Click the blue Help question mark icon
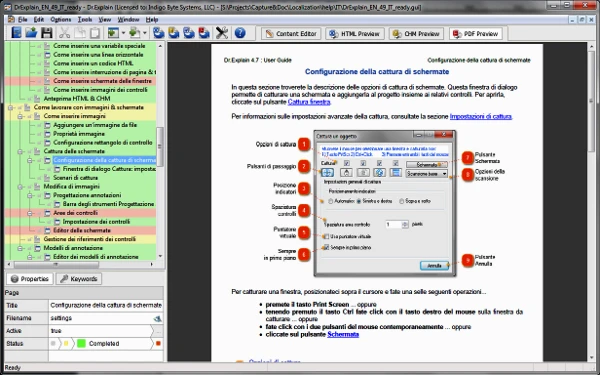Viewport: 600px width, 375px height. [x=240, y=33]
